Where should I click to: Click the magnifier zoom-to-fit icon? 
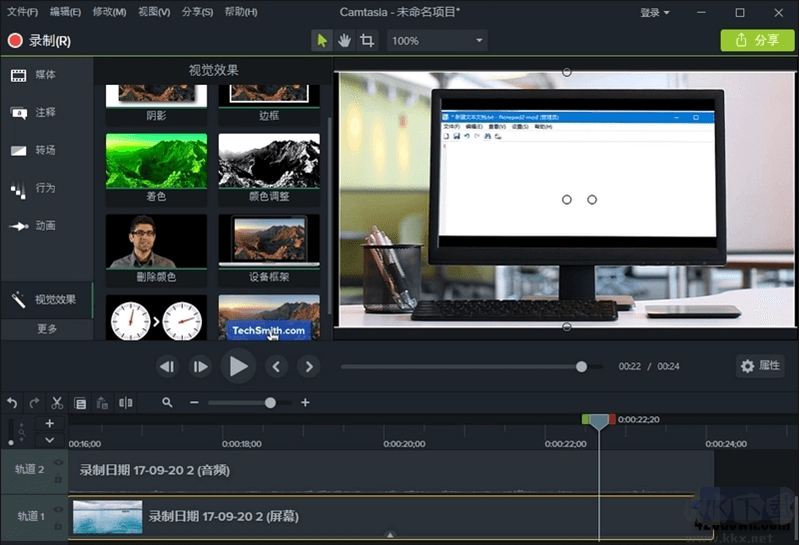167,403
